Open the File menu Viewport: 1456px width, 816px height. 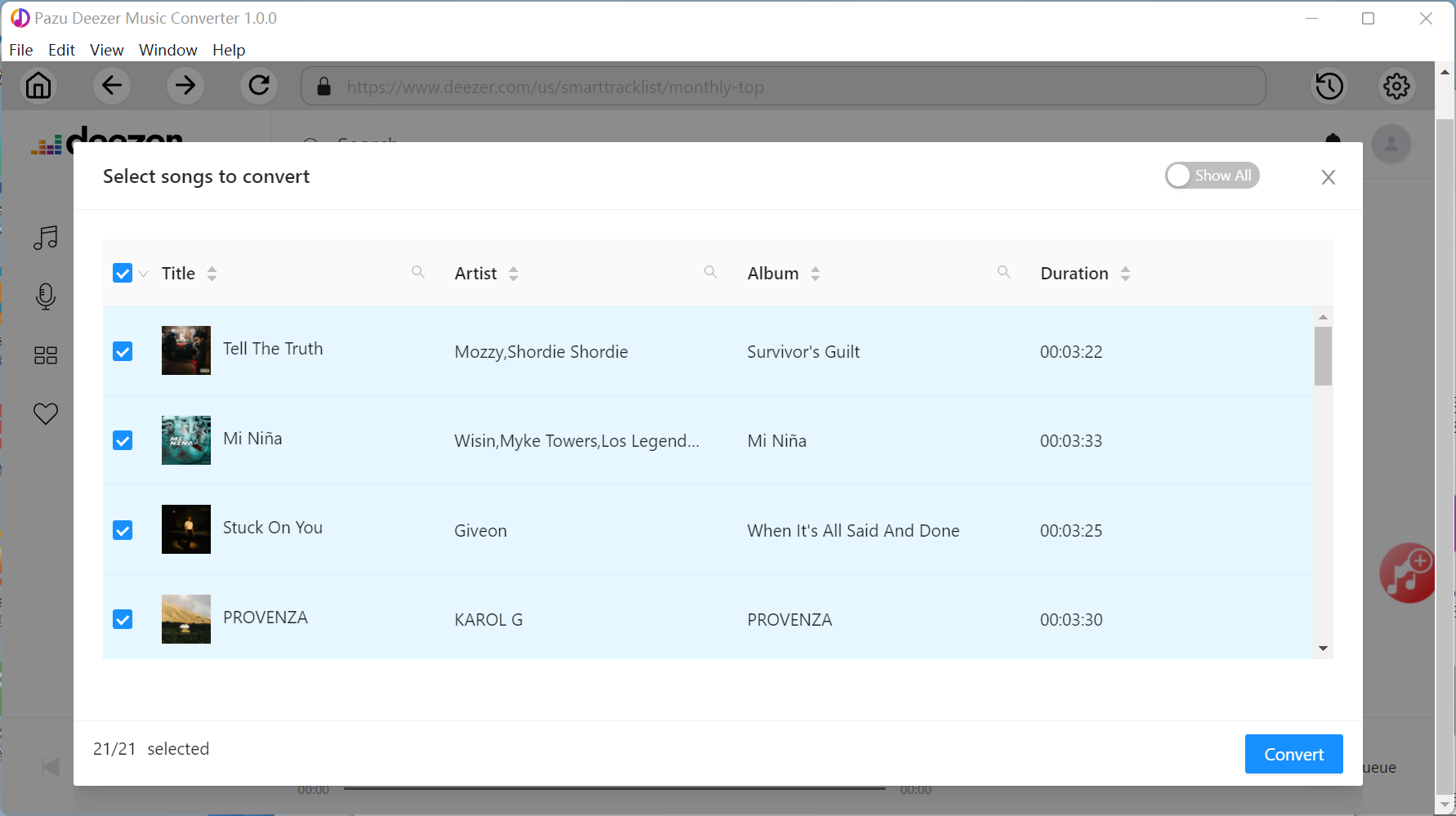coord(21,50)
